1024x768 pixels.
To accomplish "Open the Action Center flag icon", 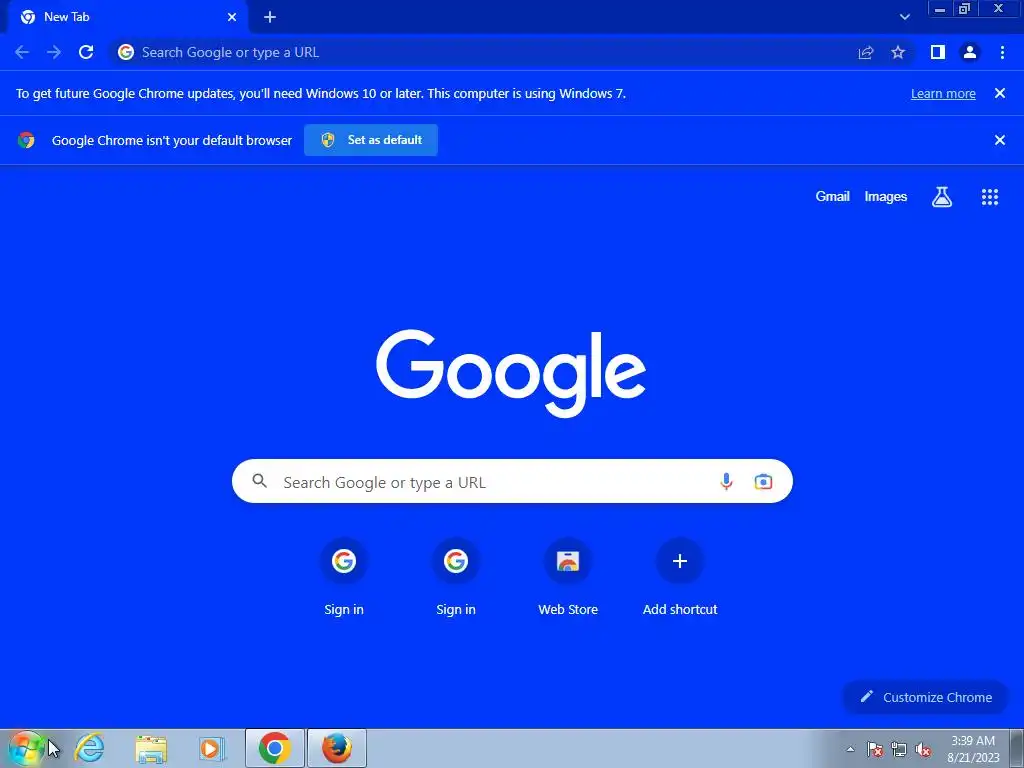I will [x=874, y=749].
